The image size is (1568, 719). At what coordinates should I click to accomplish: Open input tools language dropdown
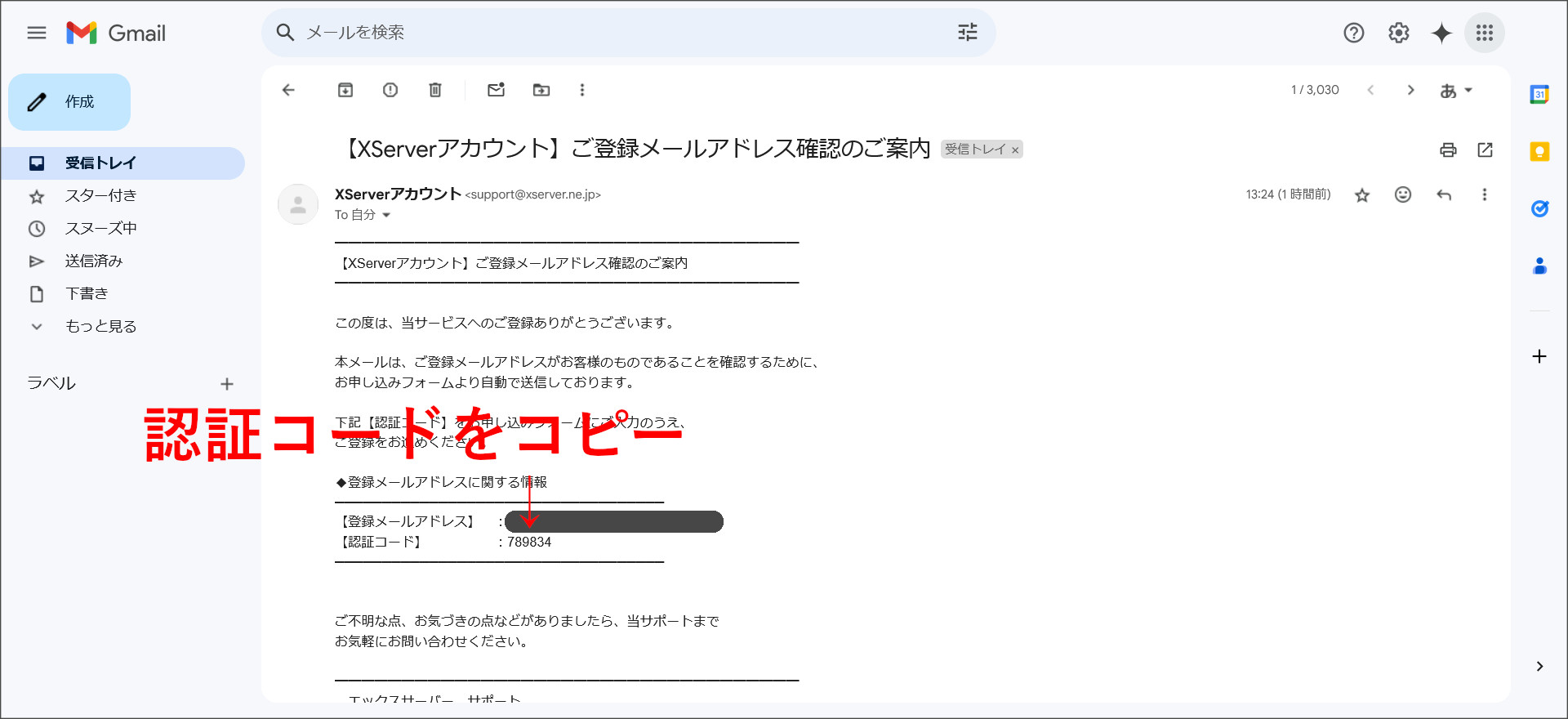[x=1456, y=91]
